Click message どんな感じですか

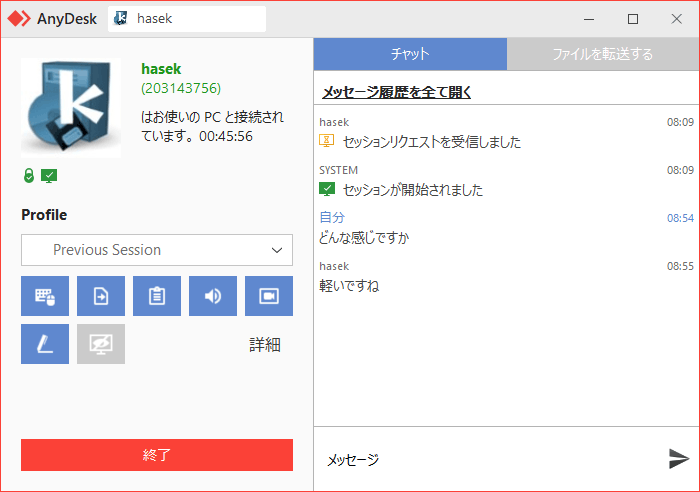pyautogui.click(x=364, y=238)
